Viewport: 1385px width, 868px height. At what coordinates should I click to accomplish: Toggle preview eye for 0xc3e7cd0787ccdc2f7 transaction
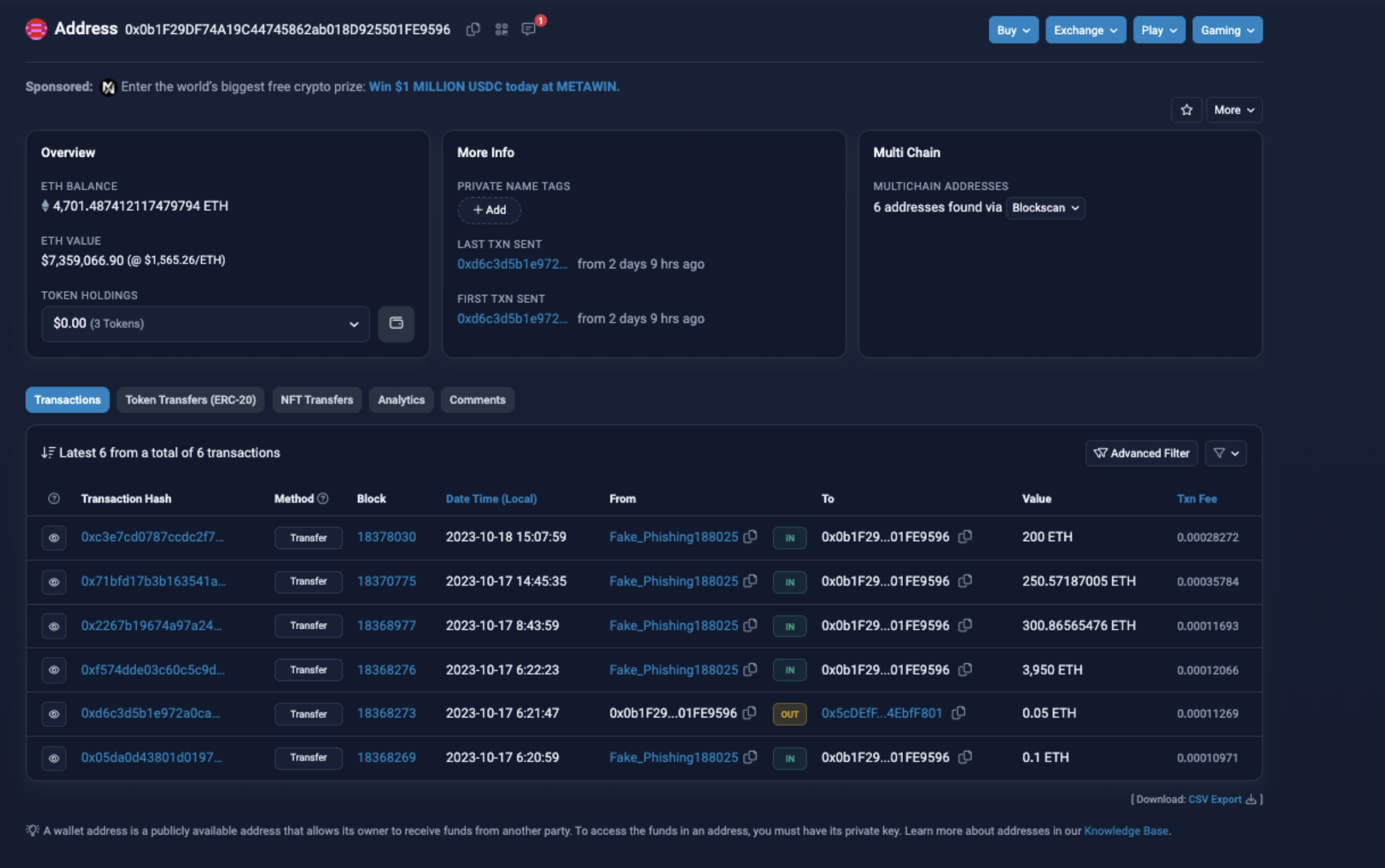pos(54,538)
